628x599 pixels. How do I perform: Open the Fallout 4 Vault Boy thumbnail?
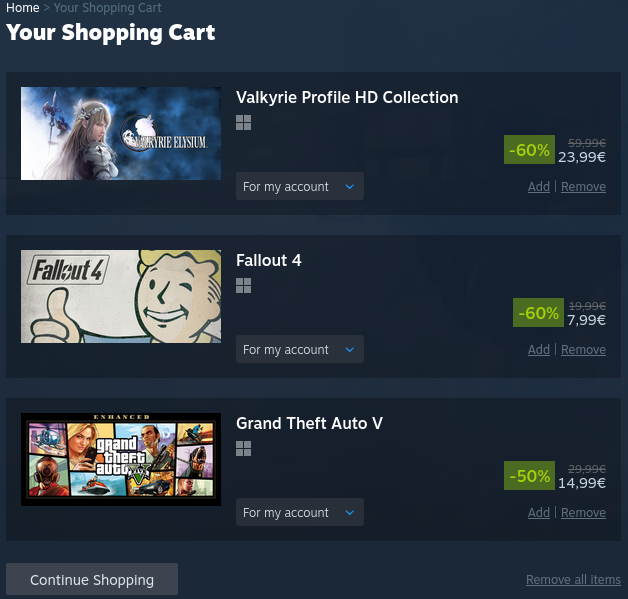[x=121, y=296]
